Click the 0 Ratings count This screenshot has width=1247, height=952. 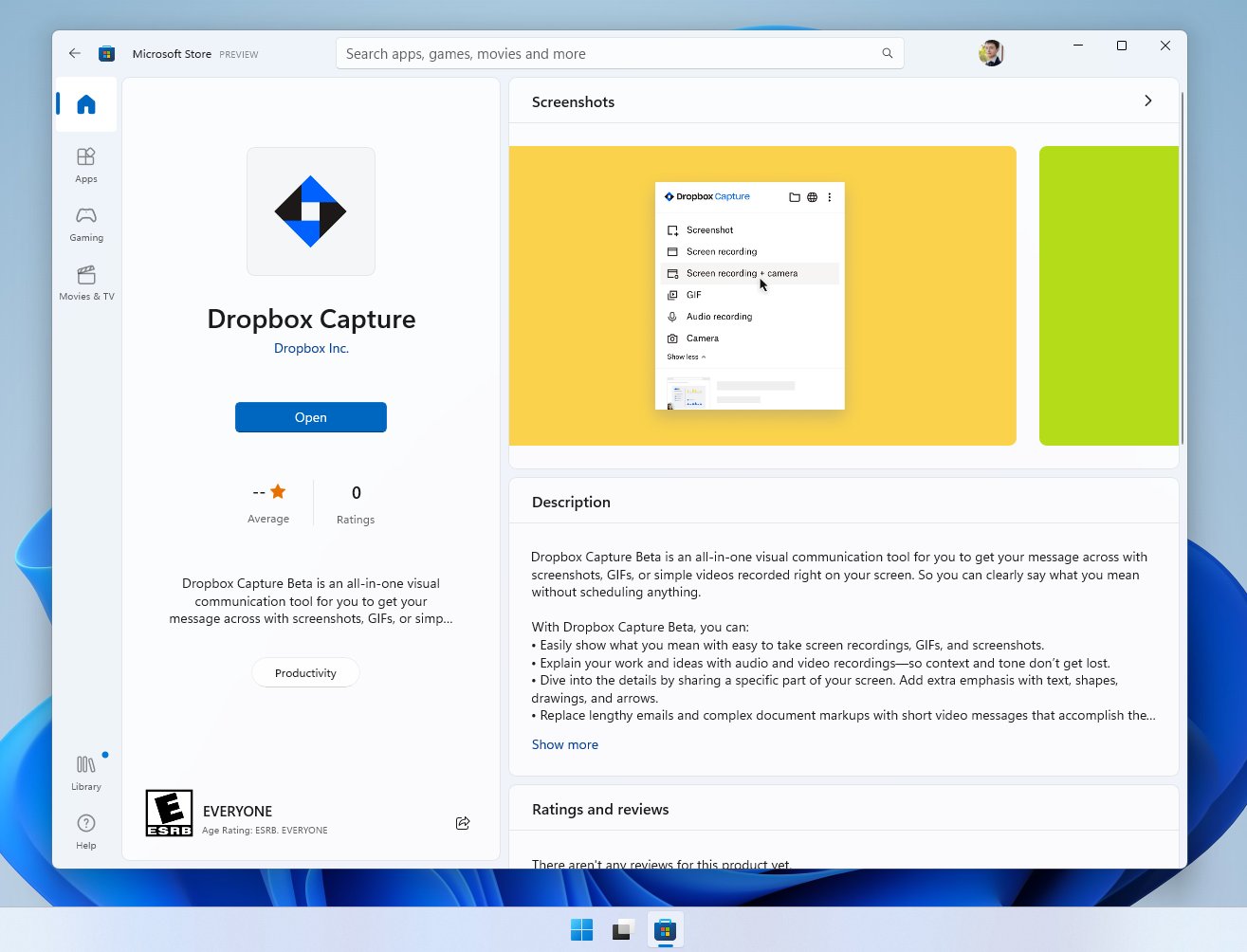click(x=356, y=503)
